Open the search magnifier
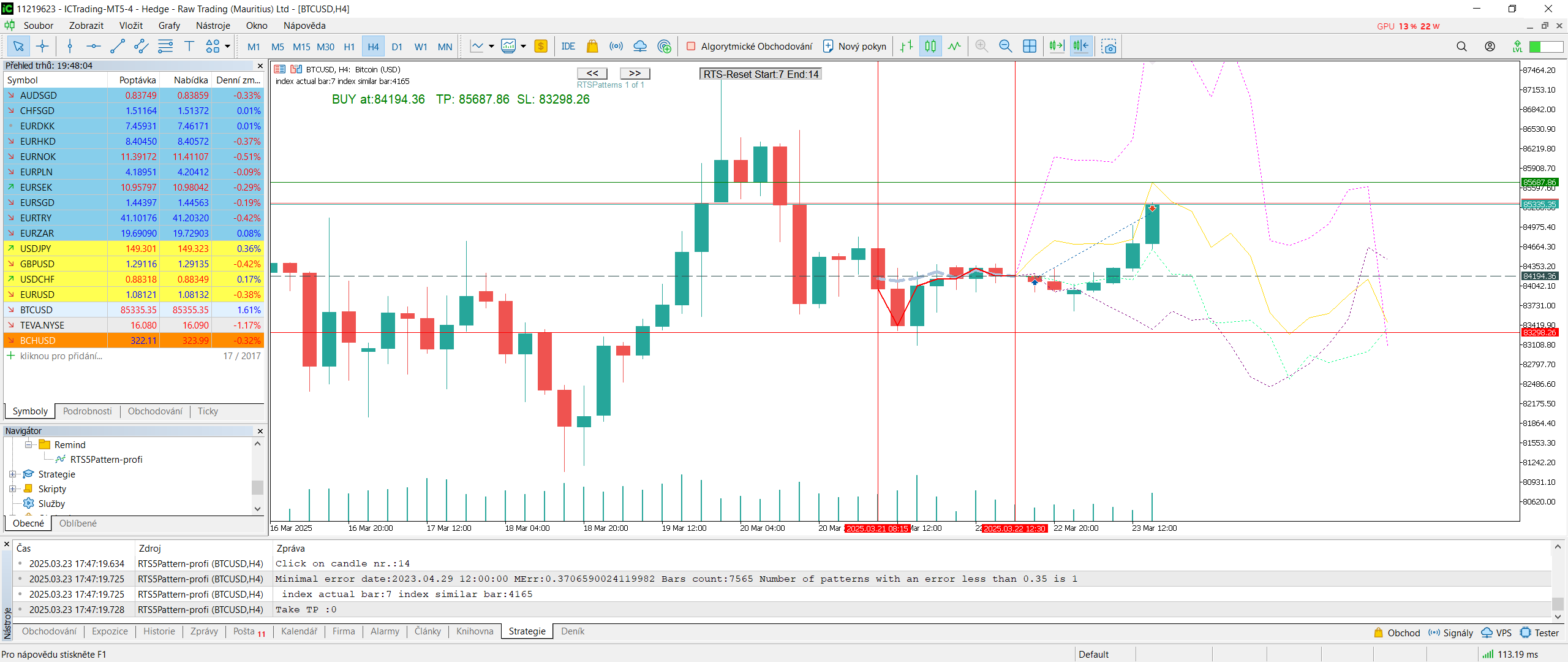This screenshot has width=1568, height=662. [x=1461, y=46]
